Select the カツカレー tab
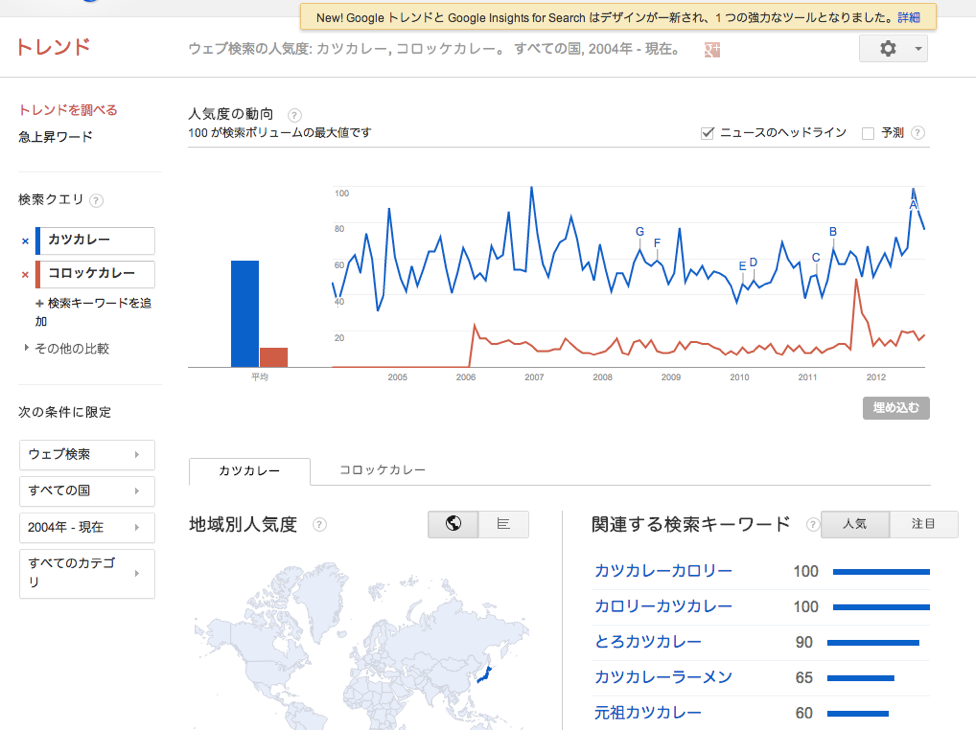The image size is (976, 730). point(250,471)
